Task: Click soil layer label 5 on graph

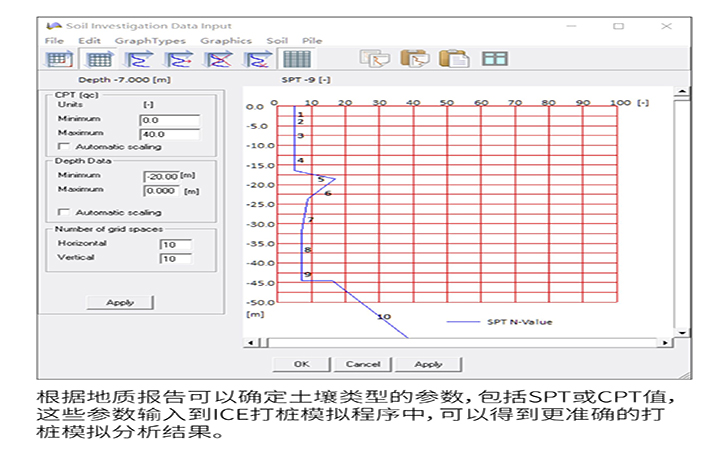Action: click(320, 179)
